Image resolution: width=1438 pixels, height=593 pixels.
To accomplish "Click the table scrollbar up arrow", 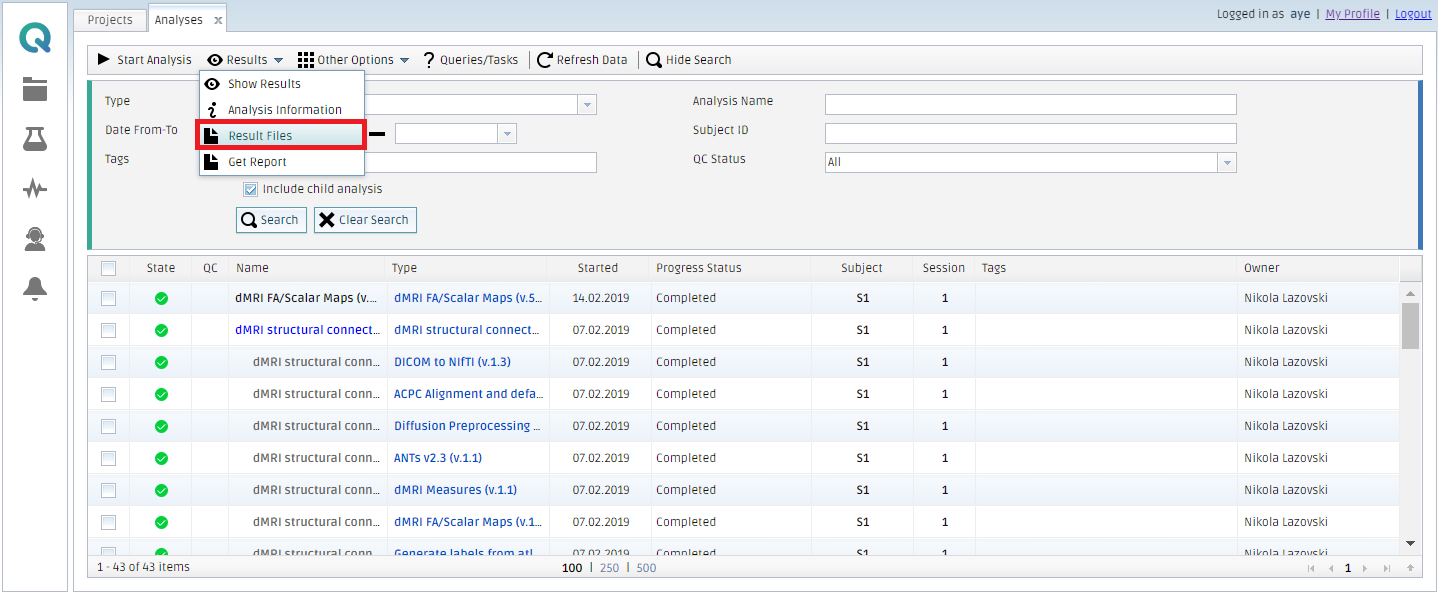I will (1410, 293).
